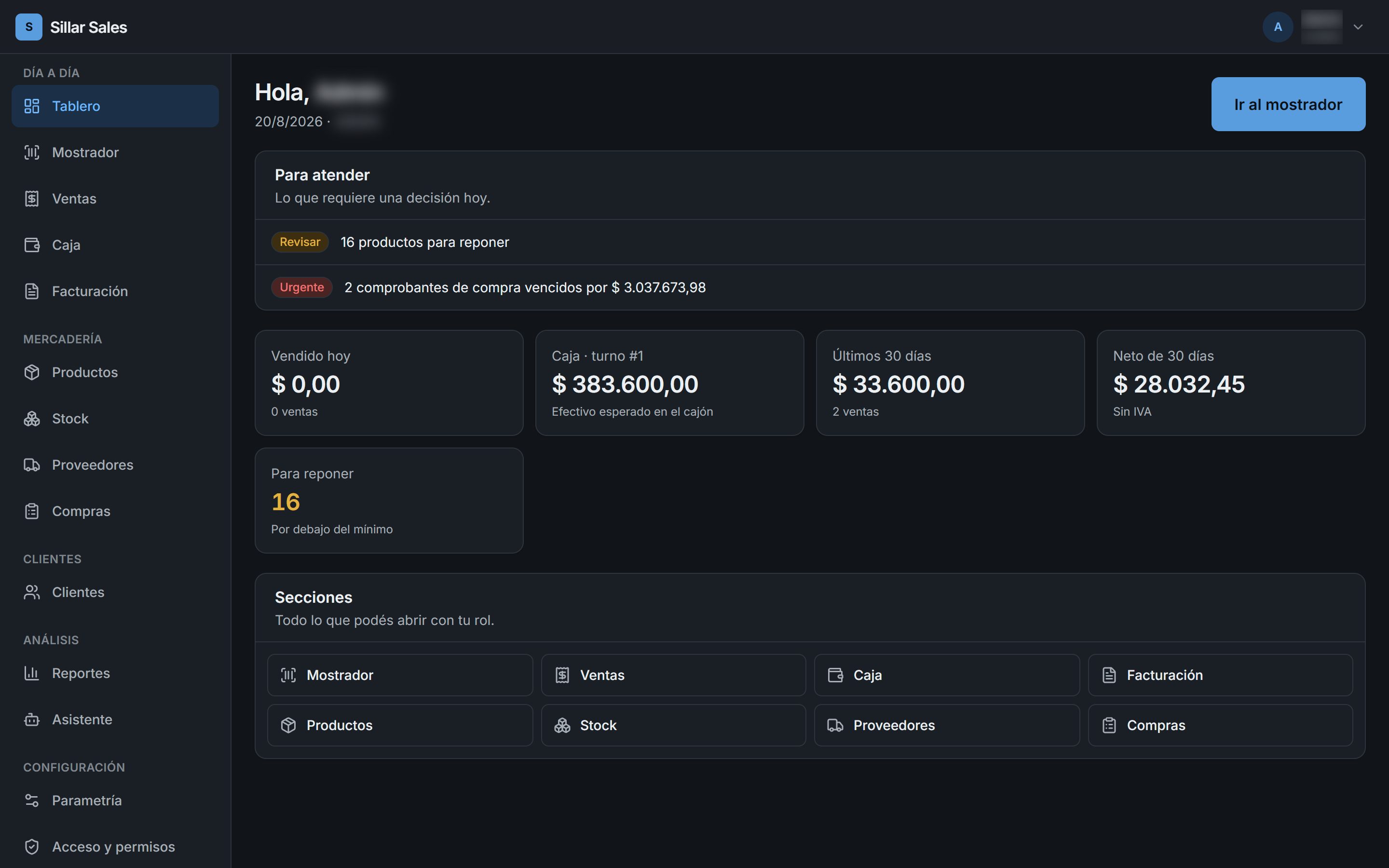Click the Stock boxes icon in sidebar

pos(31,419)
